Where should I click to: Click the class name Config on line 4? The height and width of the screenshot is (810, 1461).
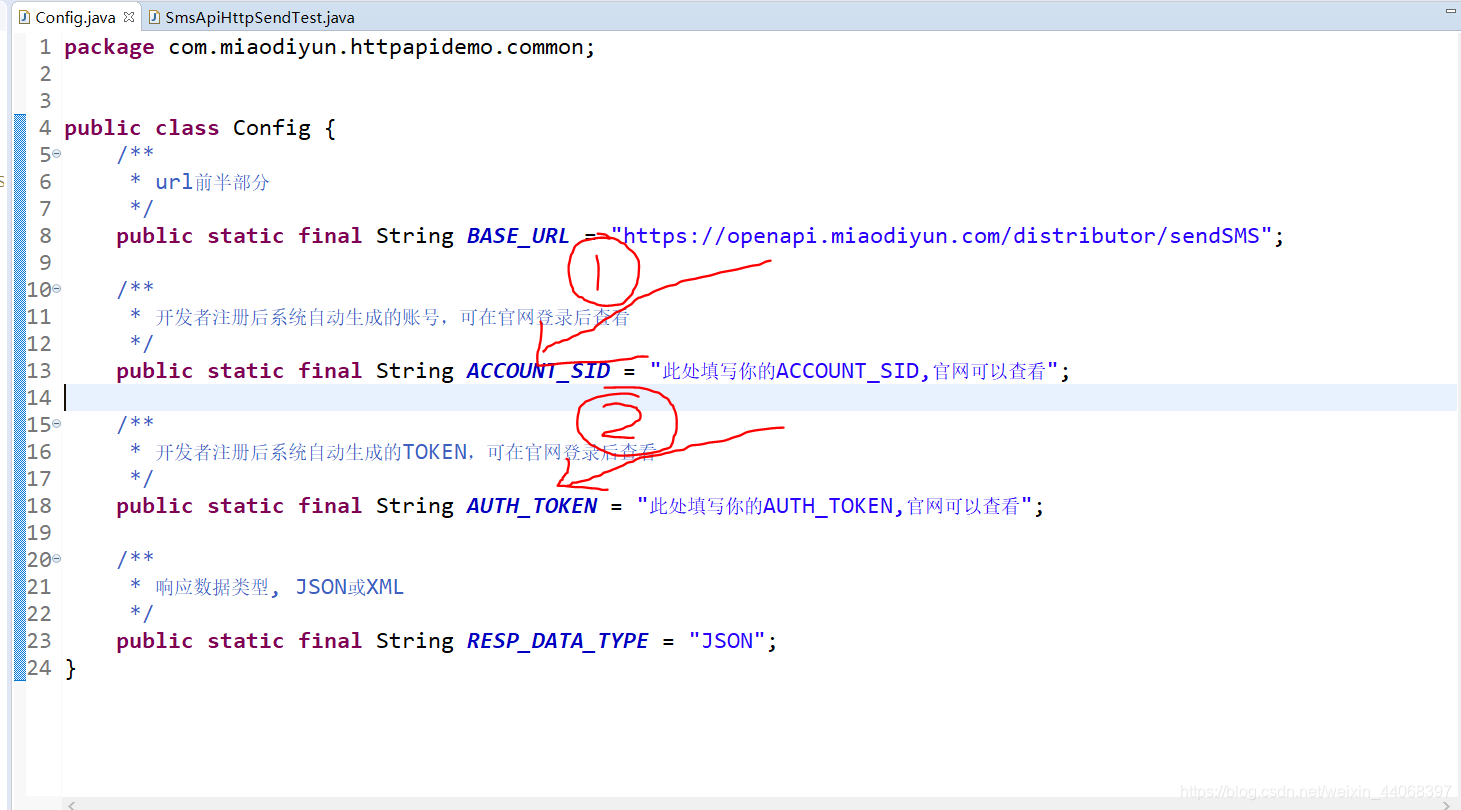[x=272, y=128]
